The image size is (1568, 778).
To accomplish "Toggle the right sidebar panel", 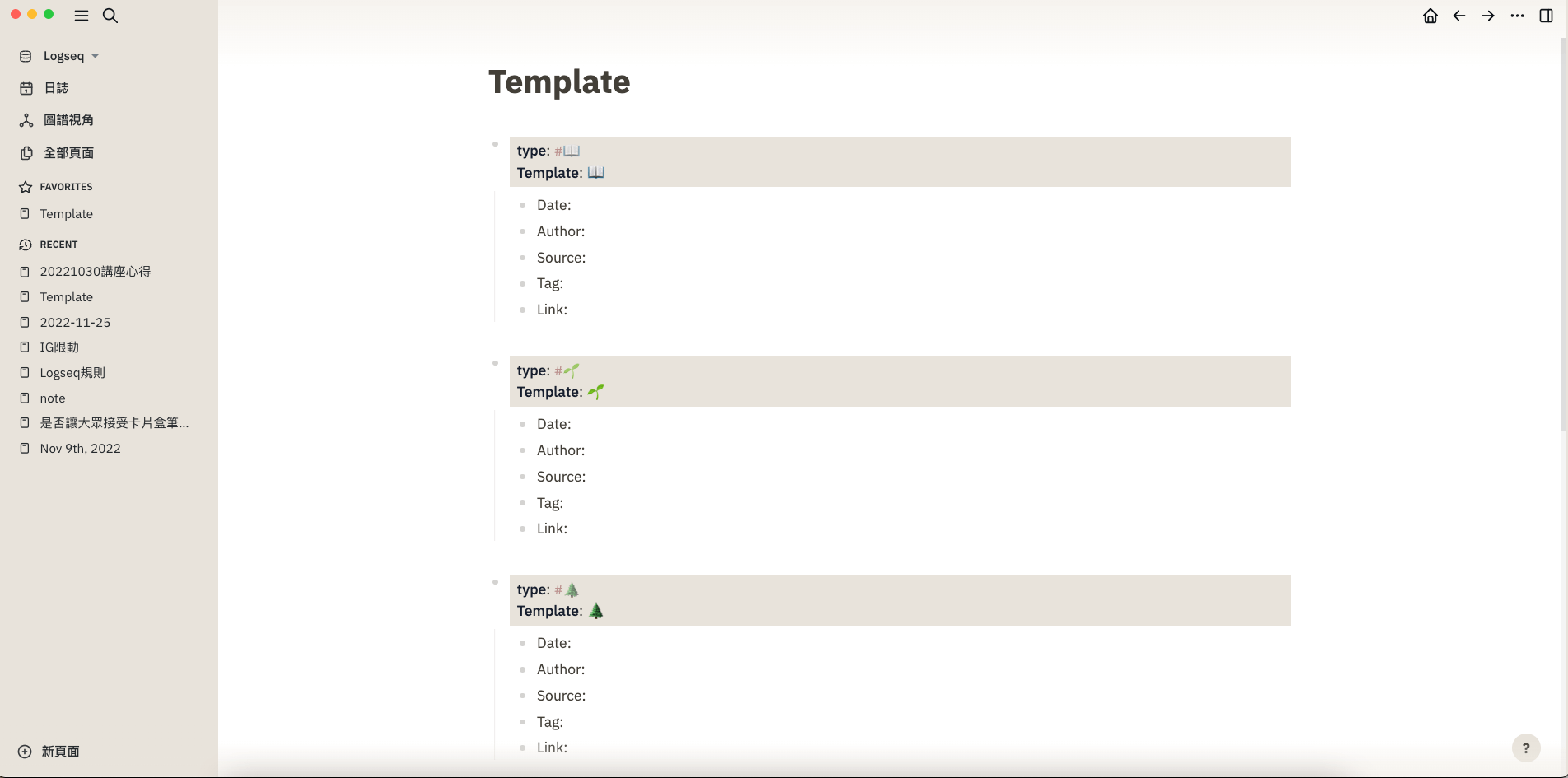I will click(1546, 16).
